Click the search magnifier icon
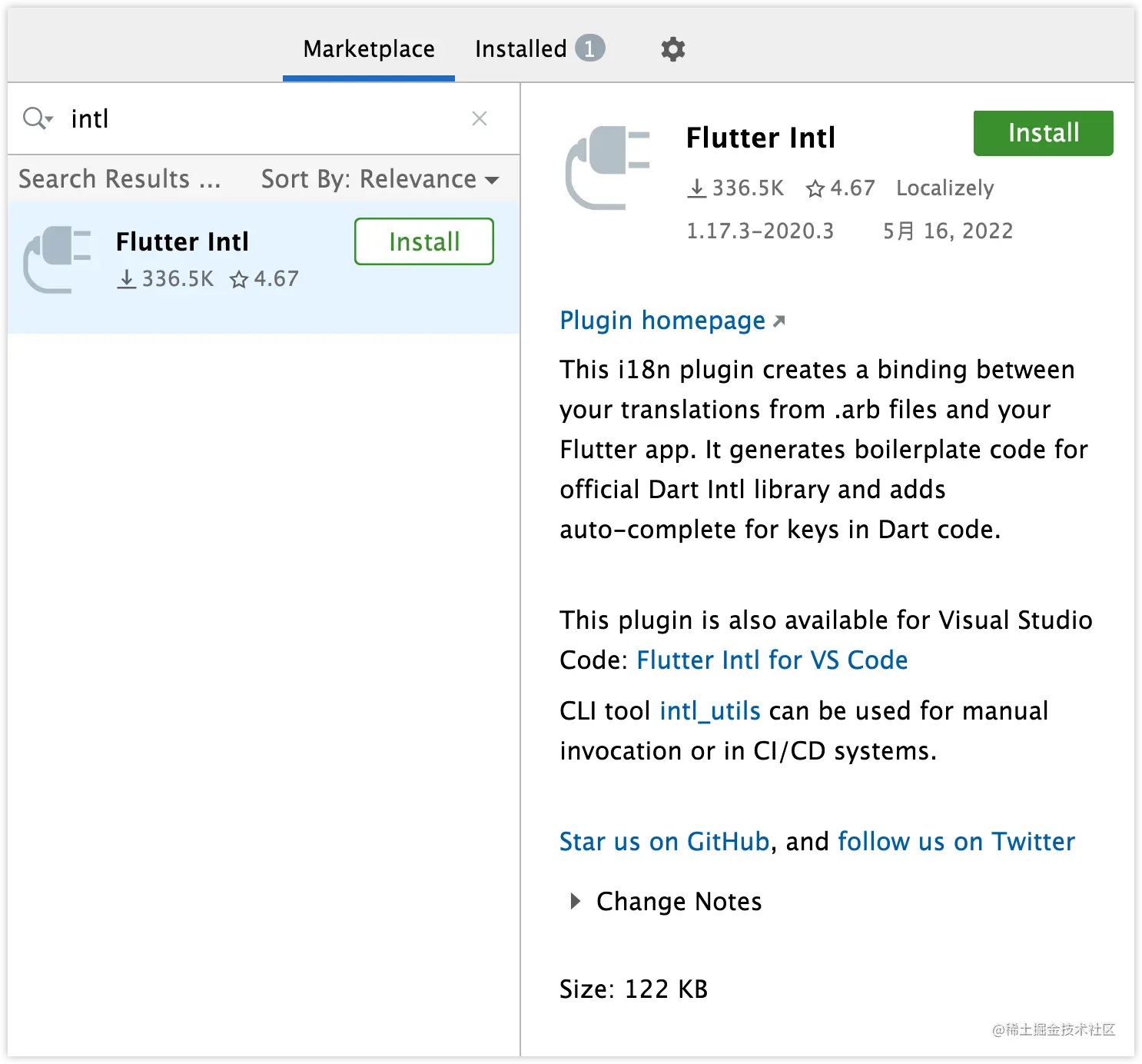 (x=34, y=118)
